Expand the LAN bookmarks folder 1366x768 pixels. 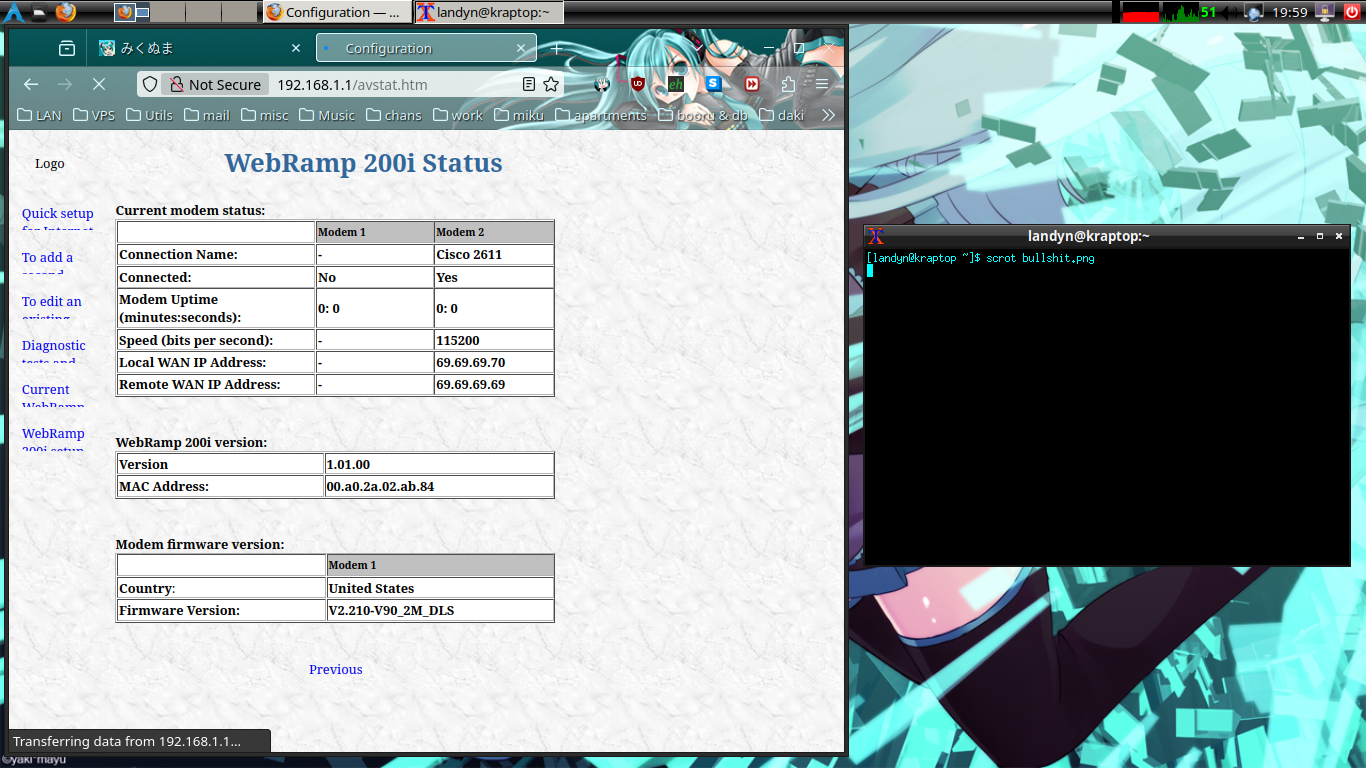point(40,115)
